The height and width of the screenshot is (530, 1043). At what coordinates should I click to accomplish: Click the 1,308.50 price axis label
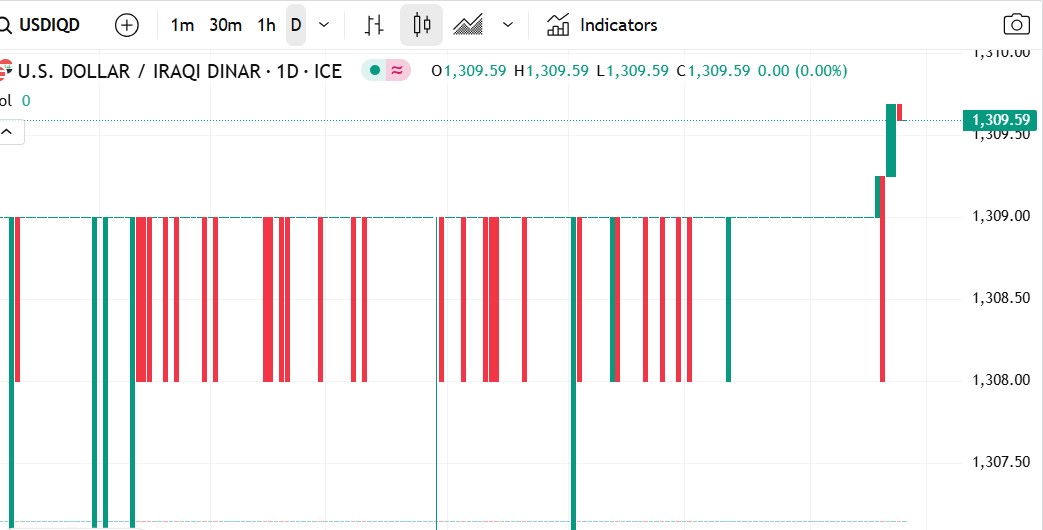tap(1002, 298)
